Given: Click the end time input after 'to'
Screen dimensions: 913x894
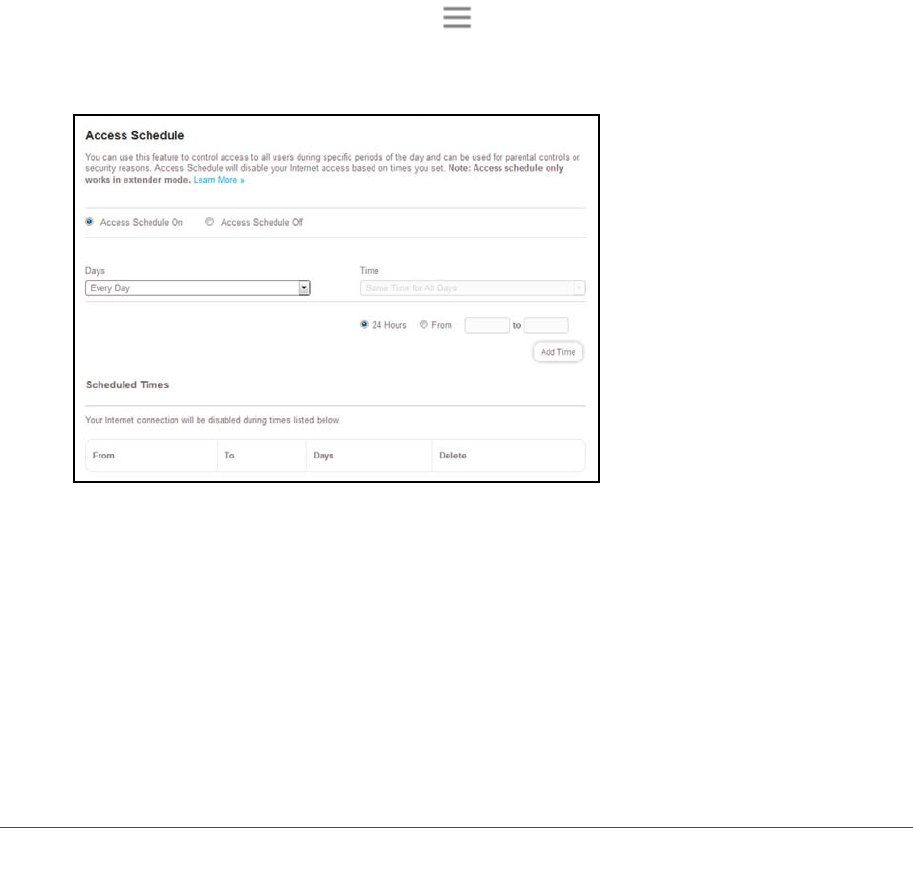Looking at the screenshot, I should click(546, 325).
